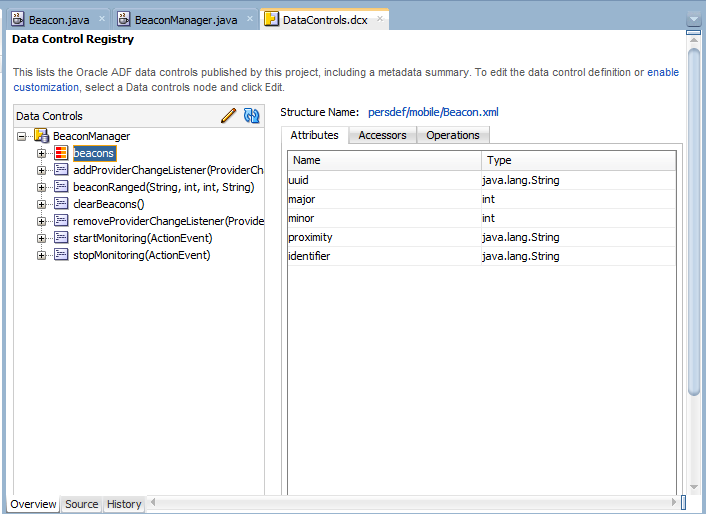
Task: Click the addProviderChangeListener method icon
Action: pyautogui.click(x=61, y=170)
